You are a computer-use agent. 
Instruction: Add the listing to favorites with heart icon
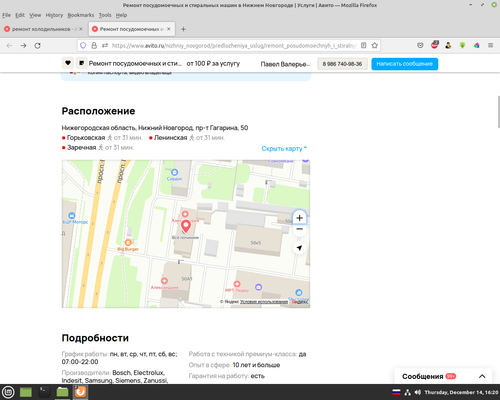(x=68, y=63)
